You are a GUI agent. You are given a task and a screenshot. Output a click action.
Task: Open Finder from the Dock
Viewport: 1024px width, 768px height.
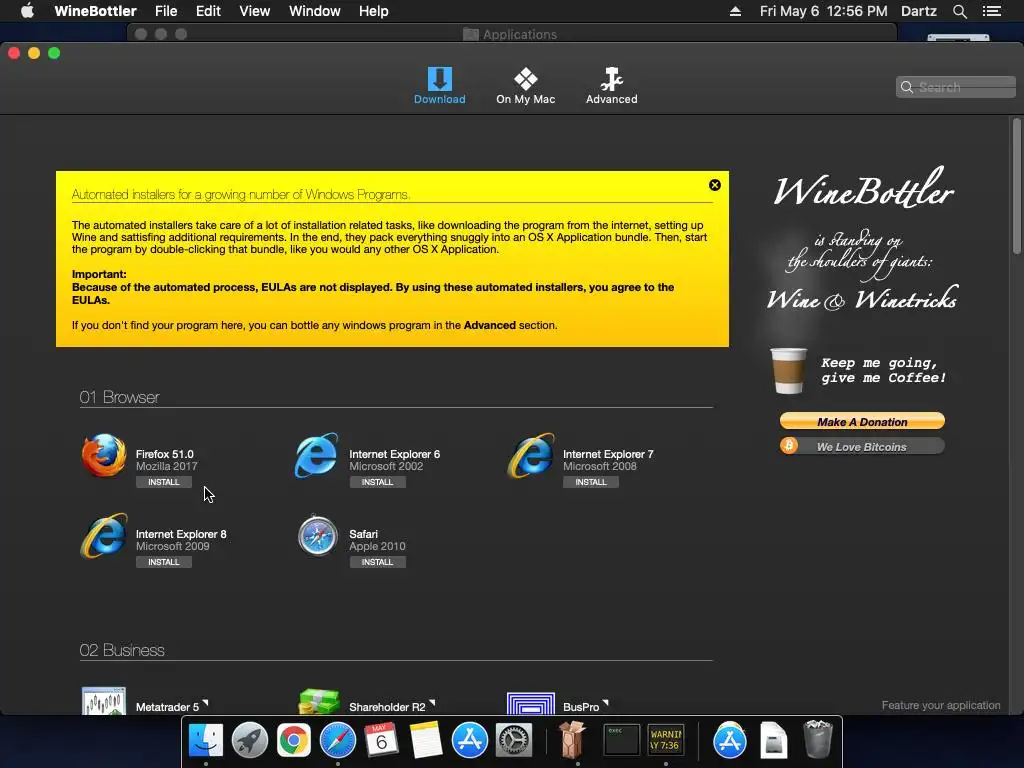206,741
